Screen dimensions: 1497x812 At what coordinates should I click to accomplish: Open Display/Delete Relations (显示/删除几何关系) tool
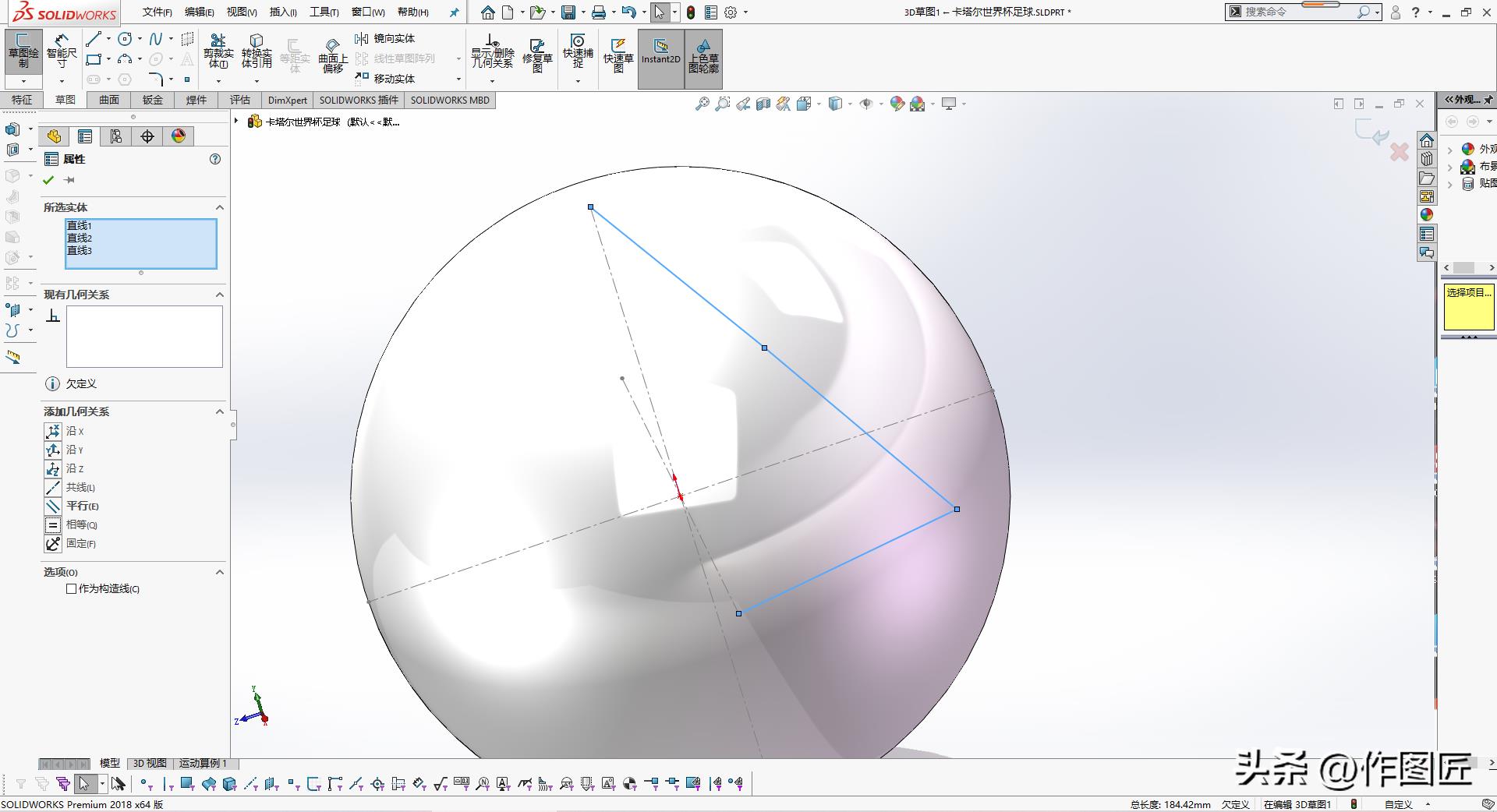coord(492,49)
